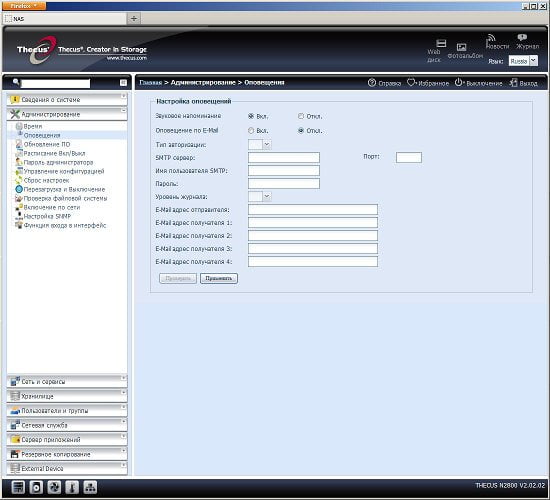Open the Журнал speech bubble icon
550x500 pixels.
coord(522,37)
